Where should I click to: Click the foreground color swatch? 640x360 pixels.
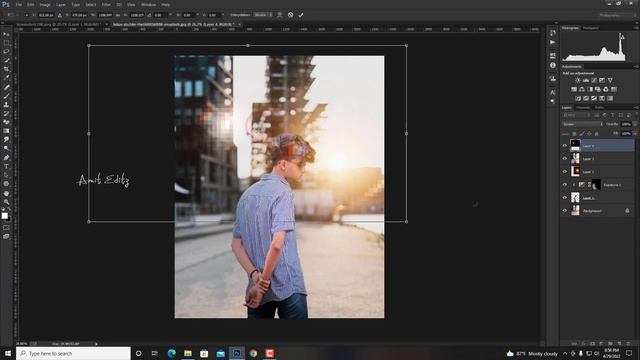point(4,216)
